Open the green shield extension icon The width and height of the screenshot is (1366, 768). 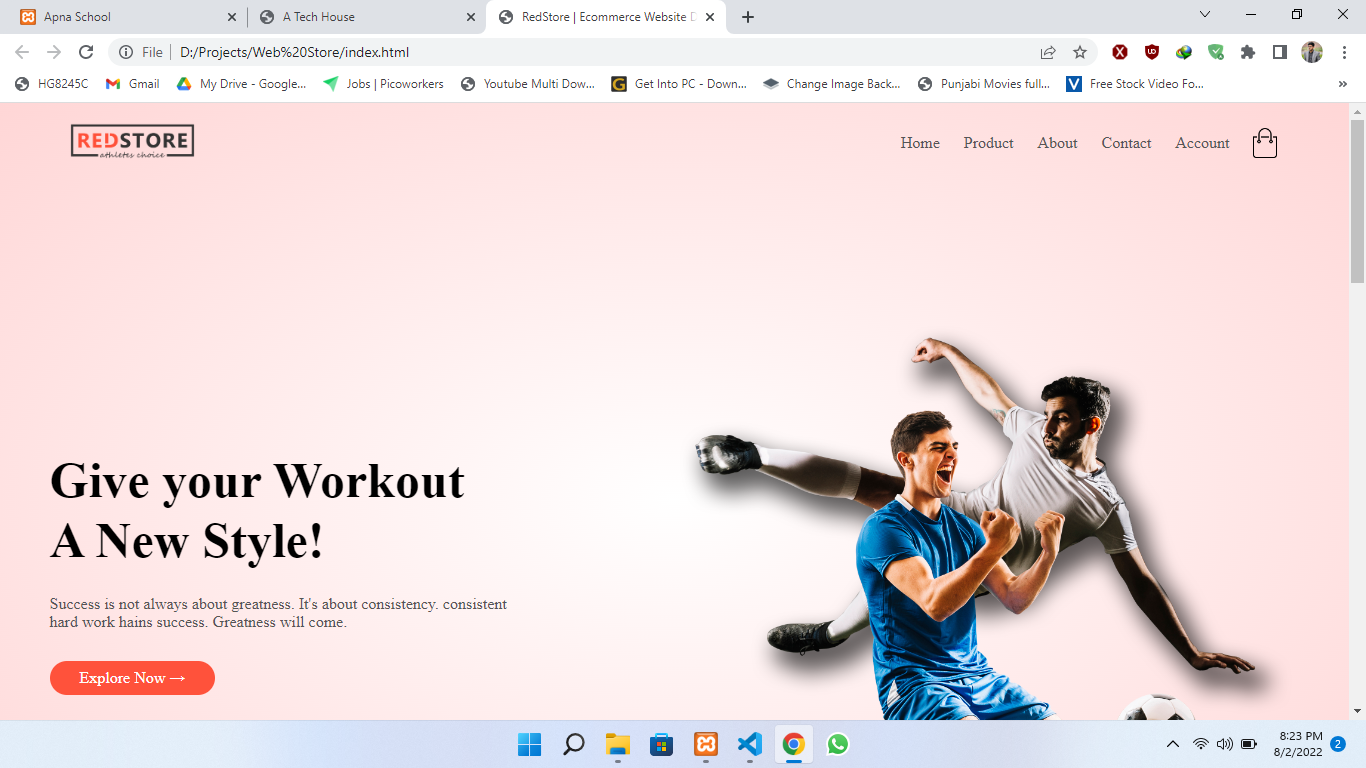[x=1216, y=52]
